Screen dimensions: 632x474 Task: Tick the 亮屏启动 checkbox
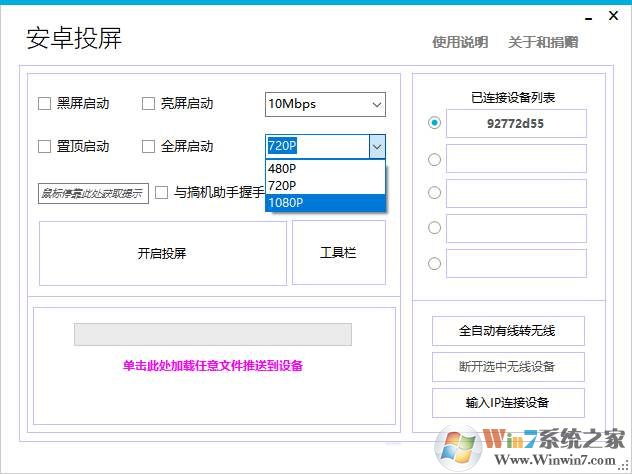point(148,104)
